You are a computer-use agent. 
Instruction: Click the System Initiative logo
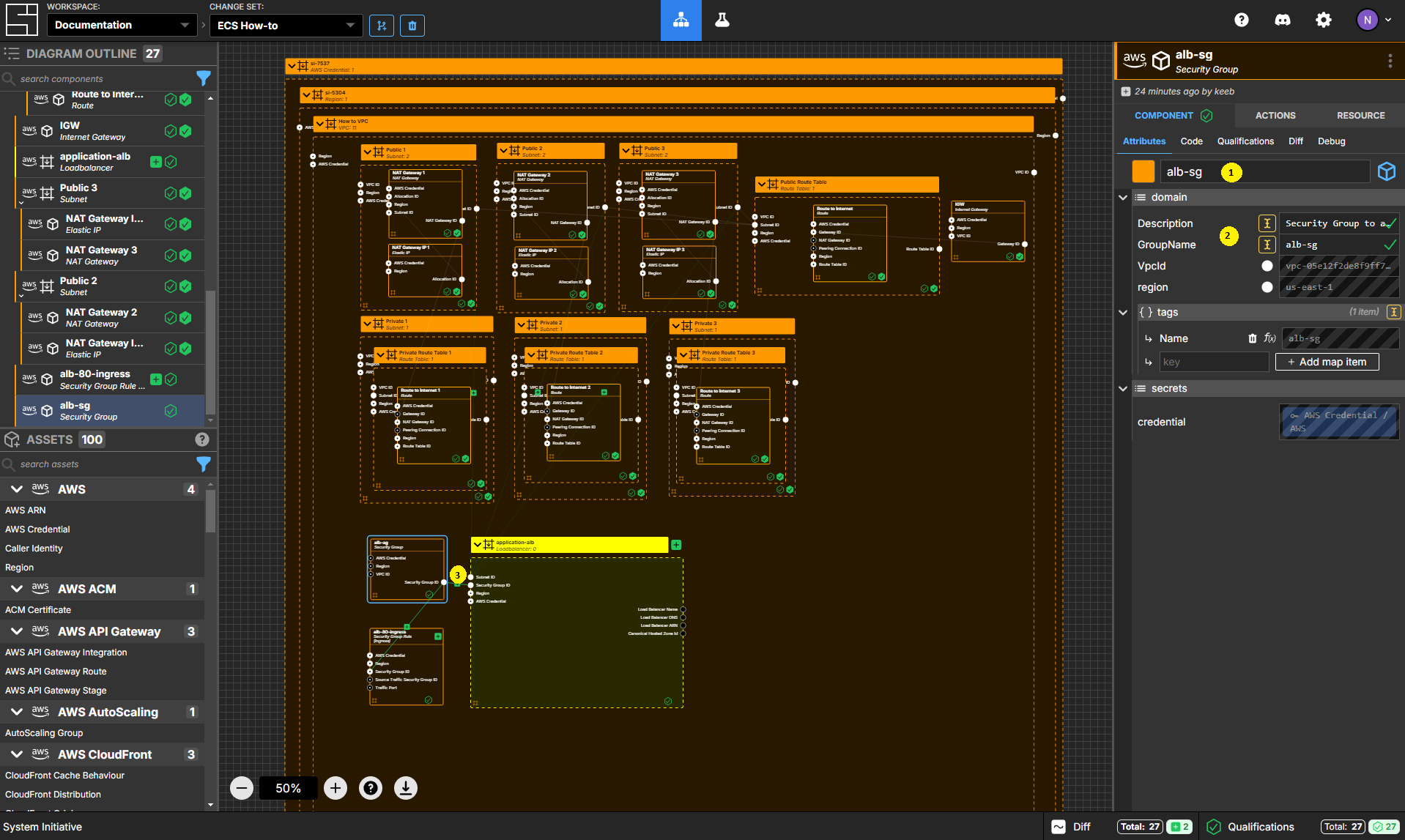point(21,20)
